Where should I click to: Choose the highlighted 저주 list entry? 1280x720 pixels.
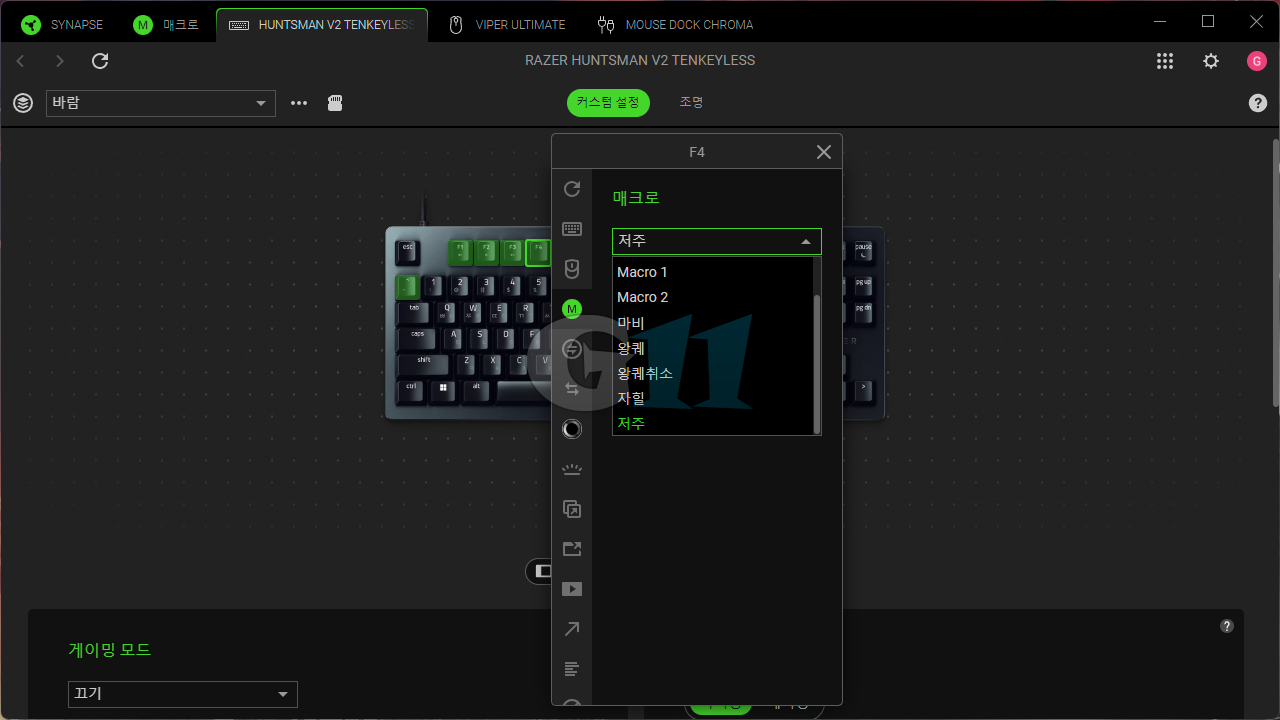click(x=714, y=423)
